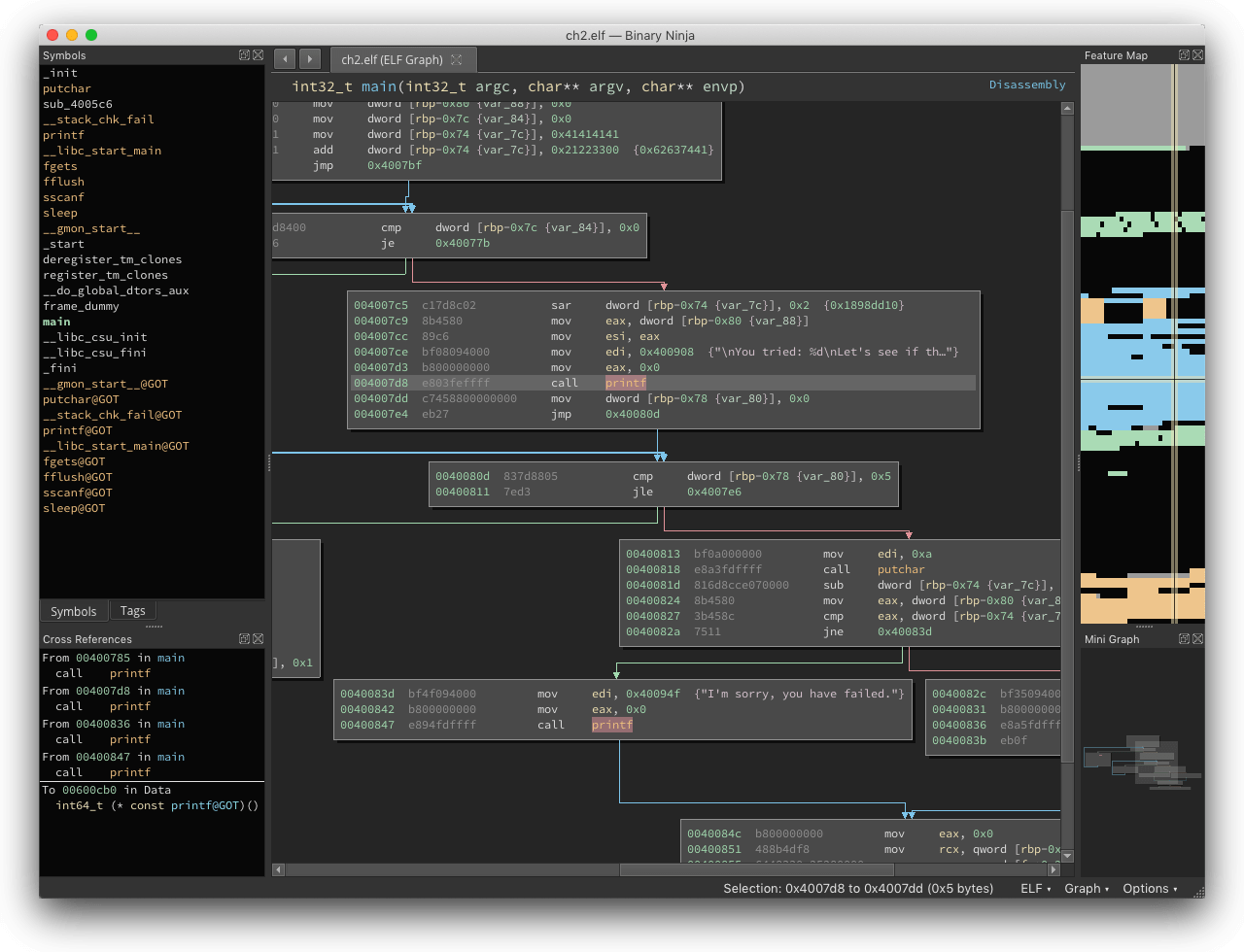Close the Symbols panel

[259, 55]
